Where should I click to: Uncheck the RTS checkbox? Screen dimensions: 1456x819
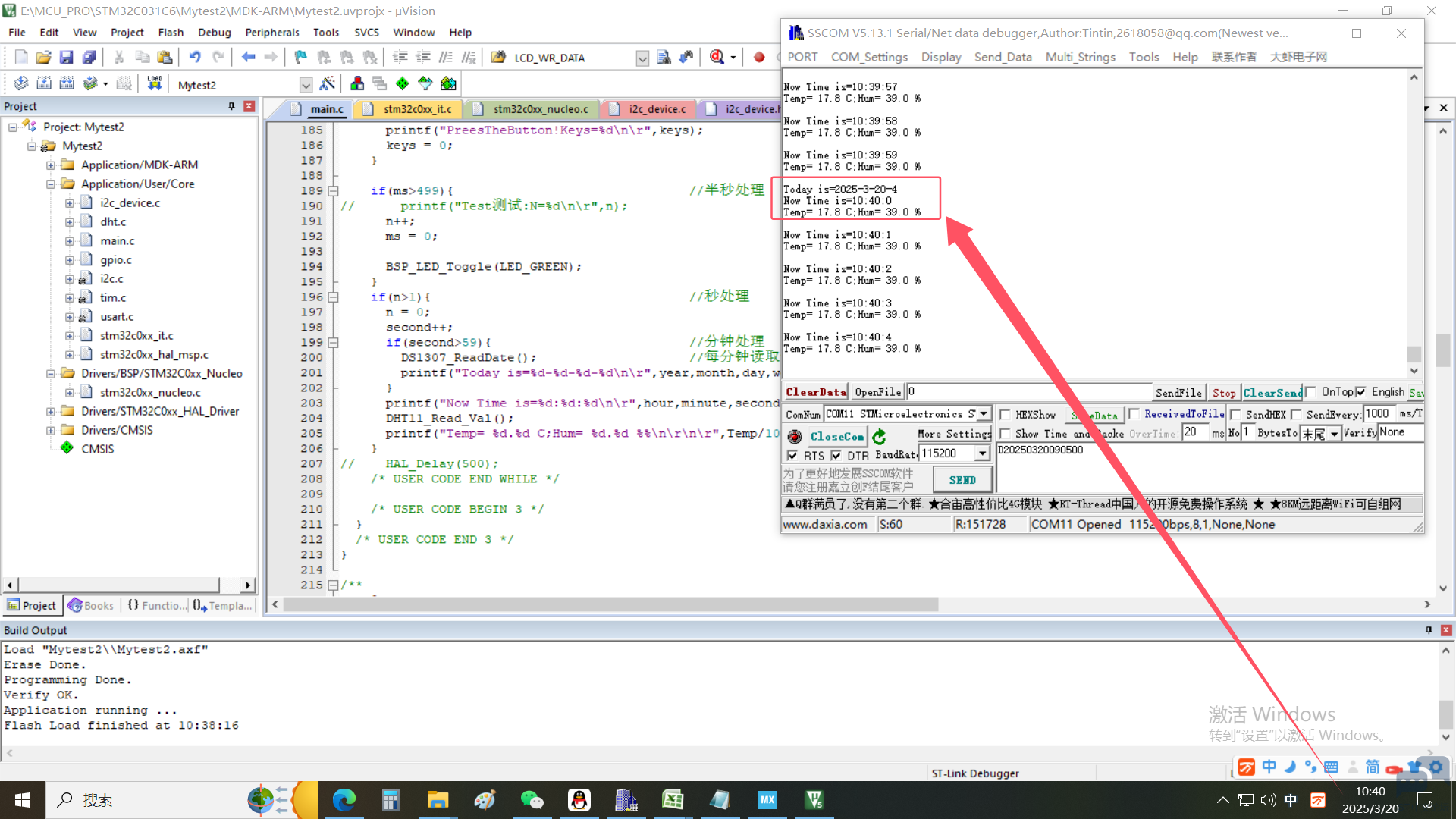pyautogui.click(x=792, y=456)
